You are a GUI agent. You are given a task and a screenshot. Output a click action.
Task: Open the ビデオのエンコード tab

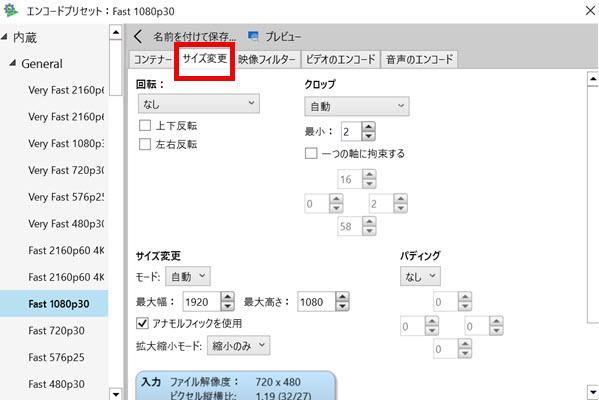coord(341,60)
